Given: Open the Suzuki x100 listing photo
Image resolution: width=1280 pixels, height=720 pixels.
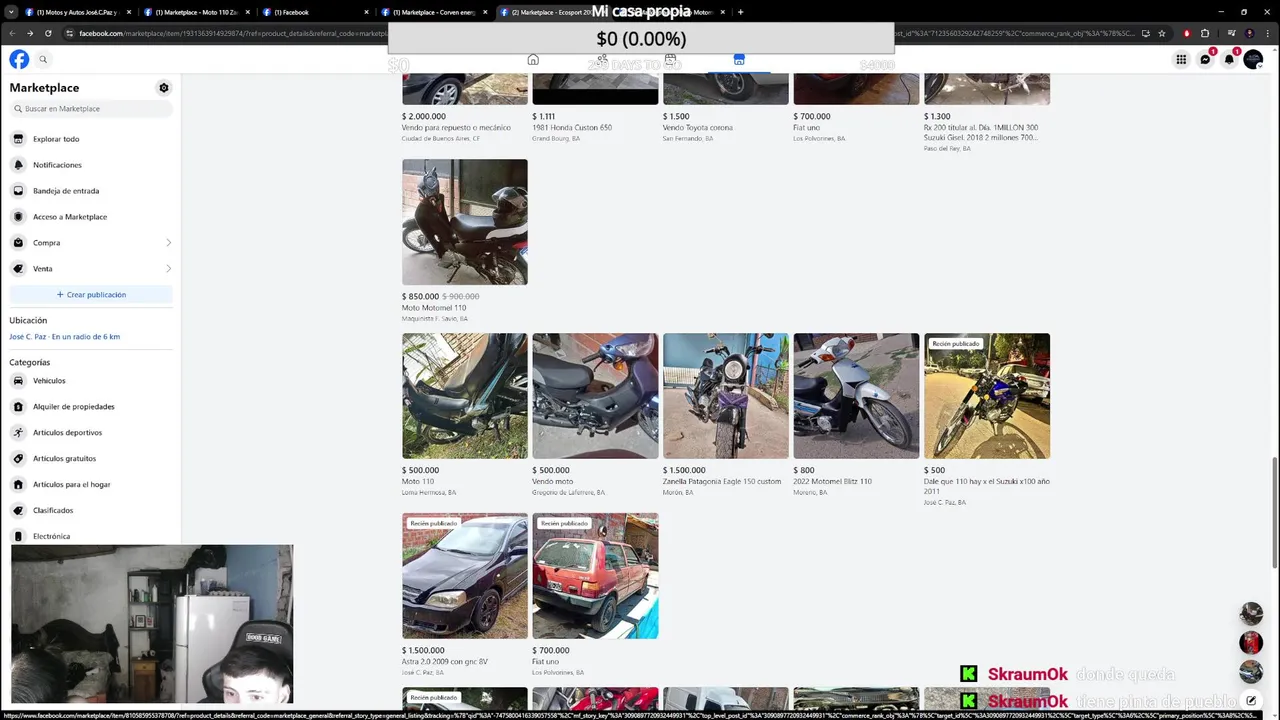Looking at the screenshot, I should point(987,396).
